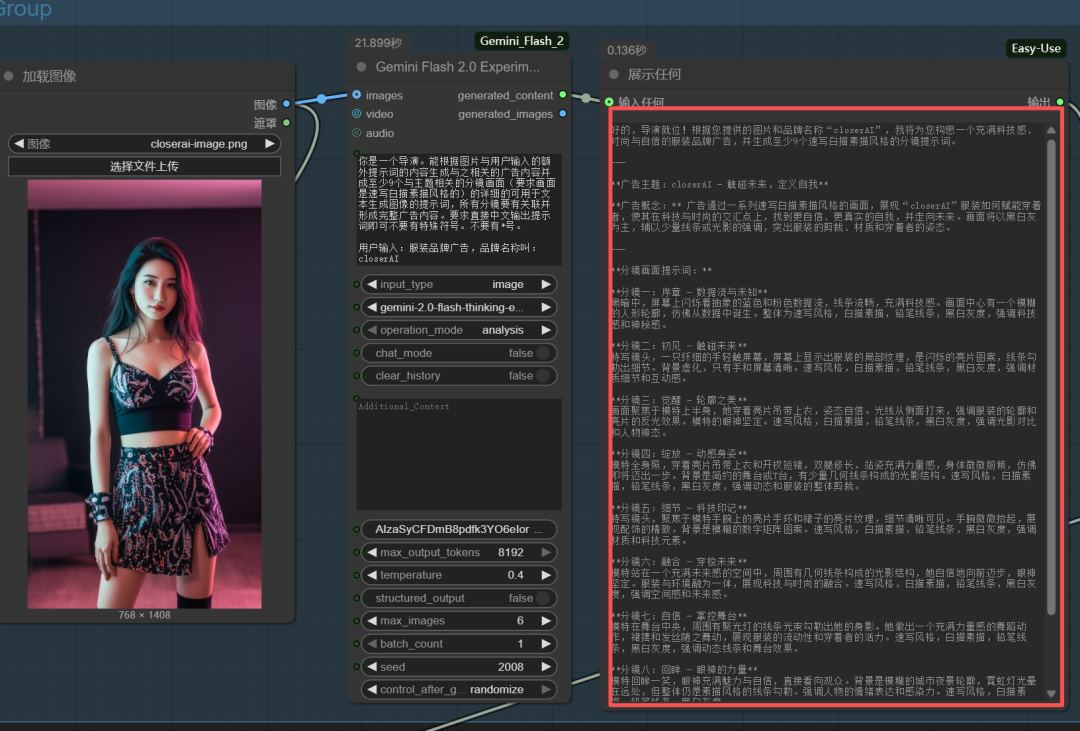
Task: Toggle the chat_mode switch
Action: point(543,353)
